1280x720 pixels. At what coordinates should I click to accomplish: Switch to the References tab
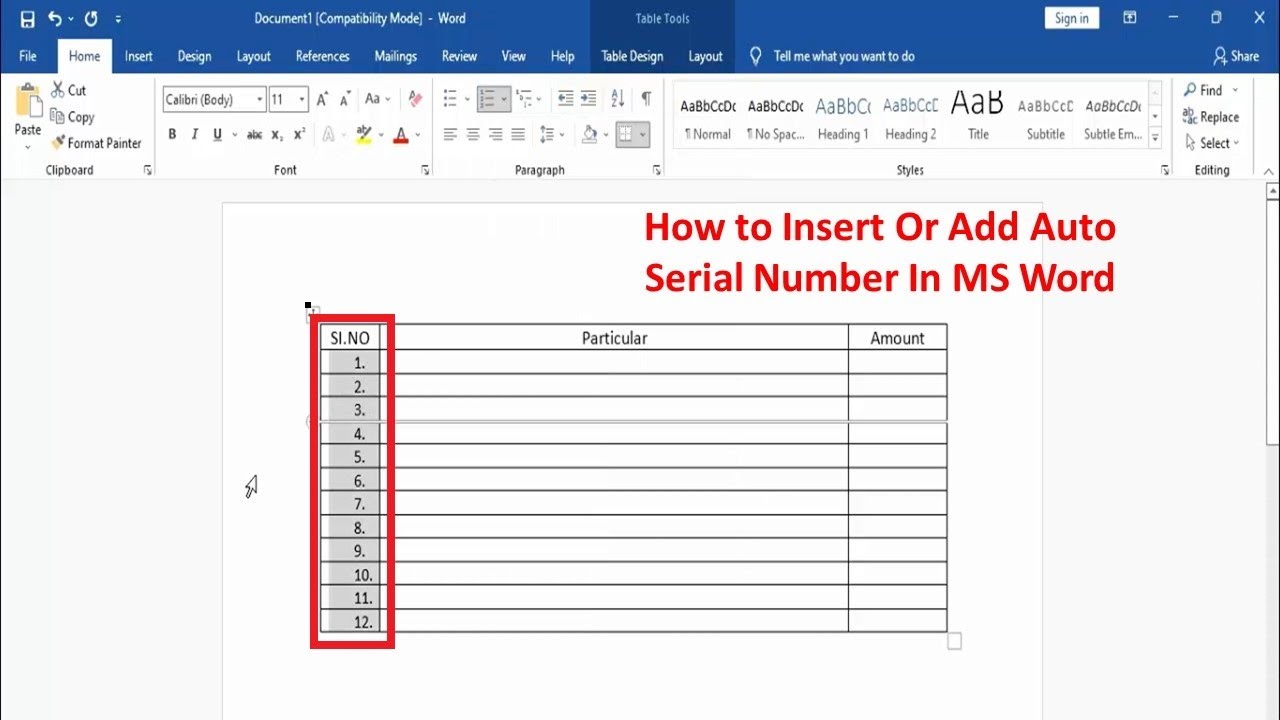click(x=323, y=56)
